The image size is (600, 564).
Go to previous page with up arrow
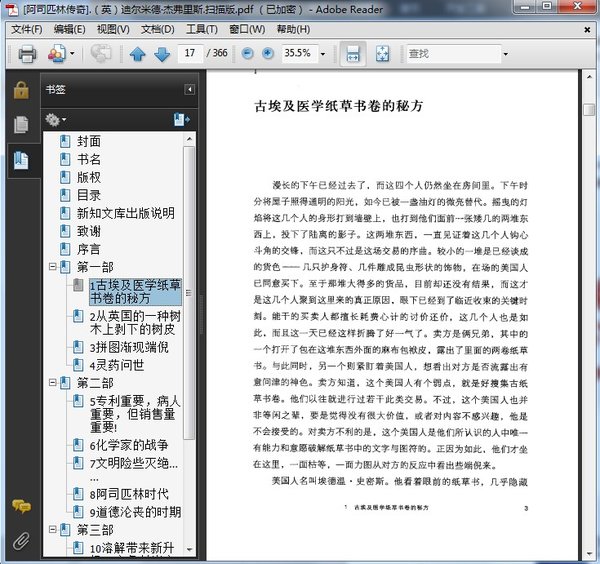point(137,53)
